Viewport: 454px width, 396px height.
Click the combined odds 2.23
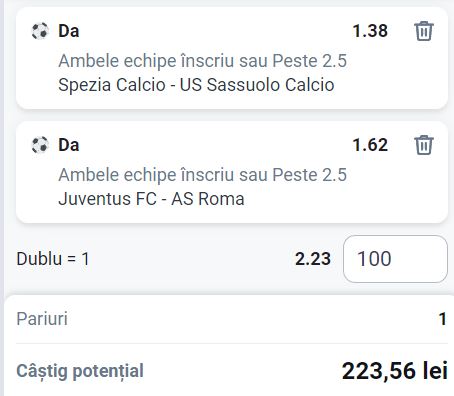point(313,259)
